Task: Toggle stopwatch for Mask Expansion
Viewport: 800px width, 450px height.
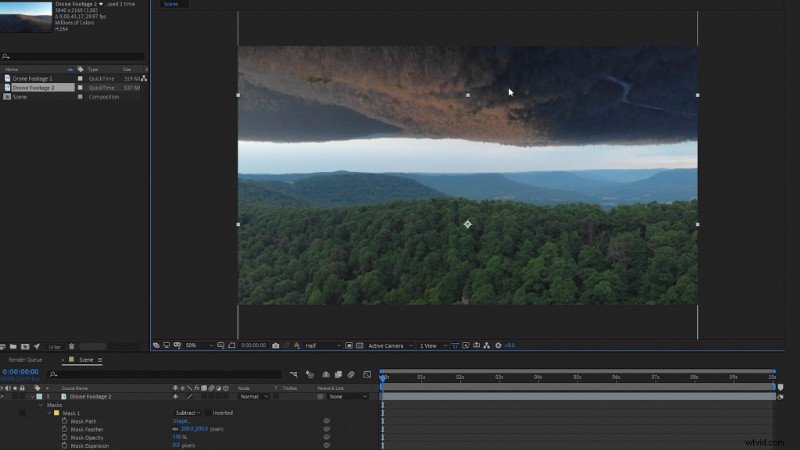Action: (64, 446)
